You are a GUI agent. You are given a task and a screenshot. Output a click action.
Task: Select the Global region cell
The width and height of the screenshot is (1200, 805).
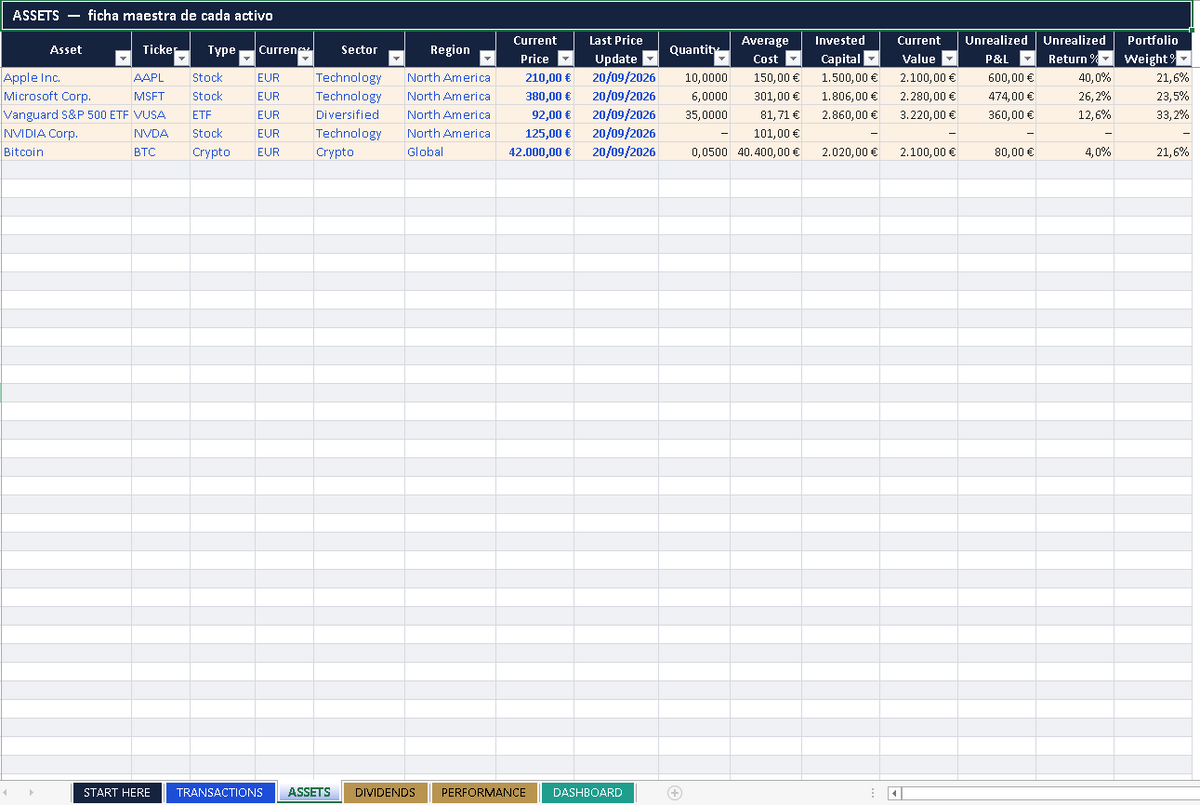click(x=450, y=152)
